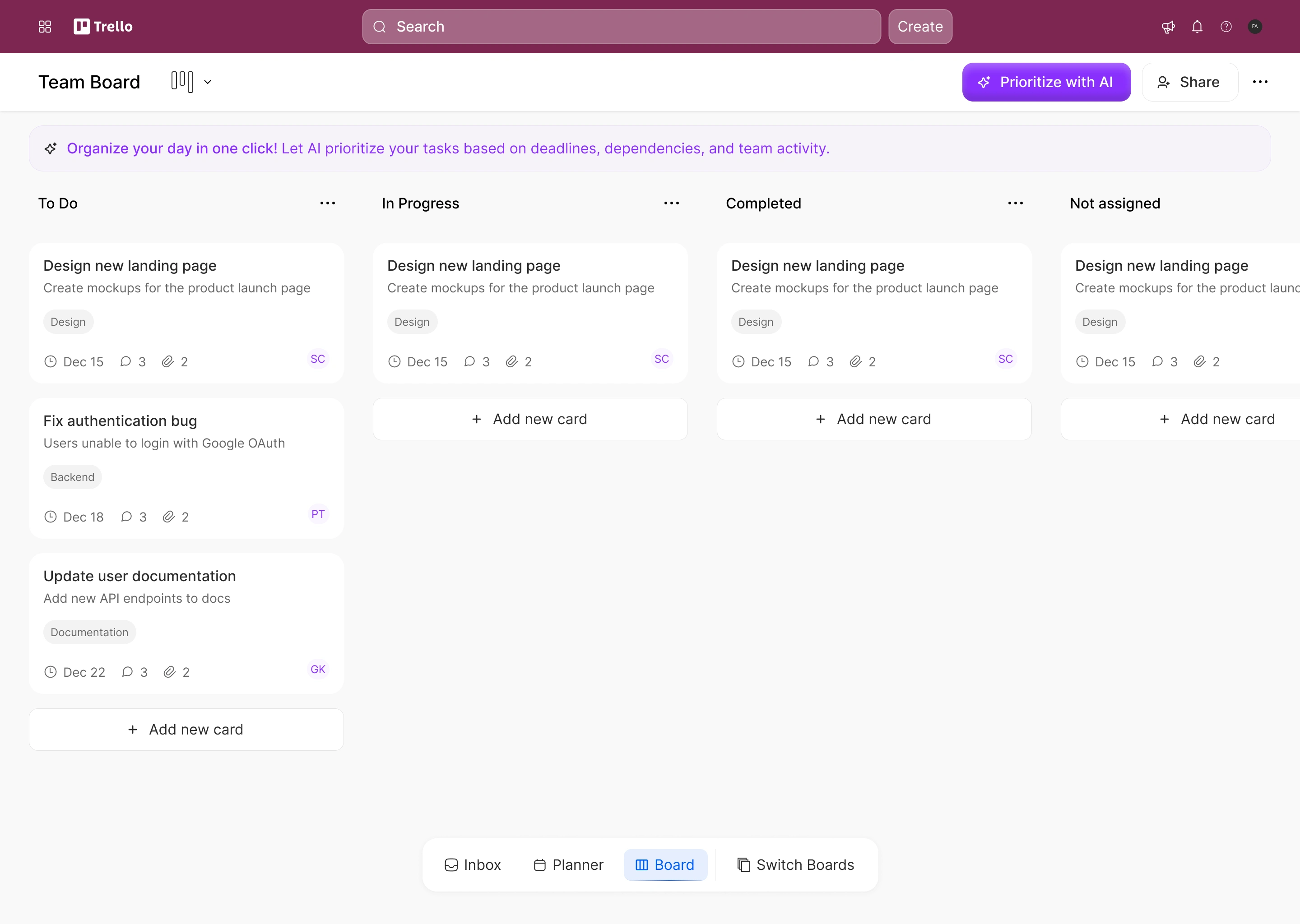This screenshot has width=1300, height=924.
Task: Click Add new API endpoints to docs text
Action: click(137, 599)
